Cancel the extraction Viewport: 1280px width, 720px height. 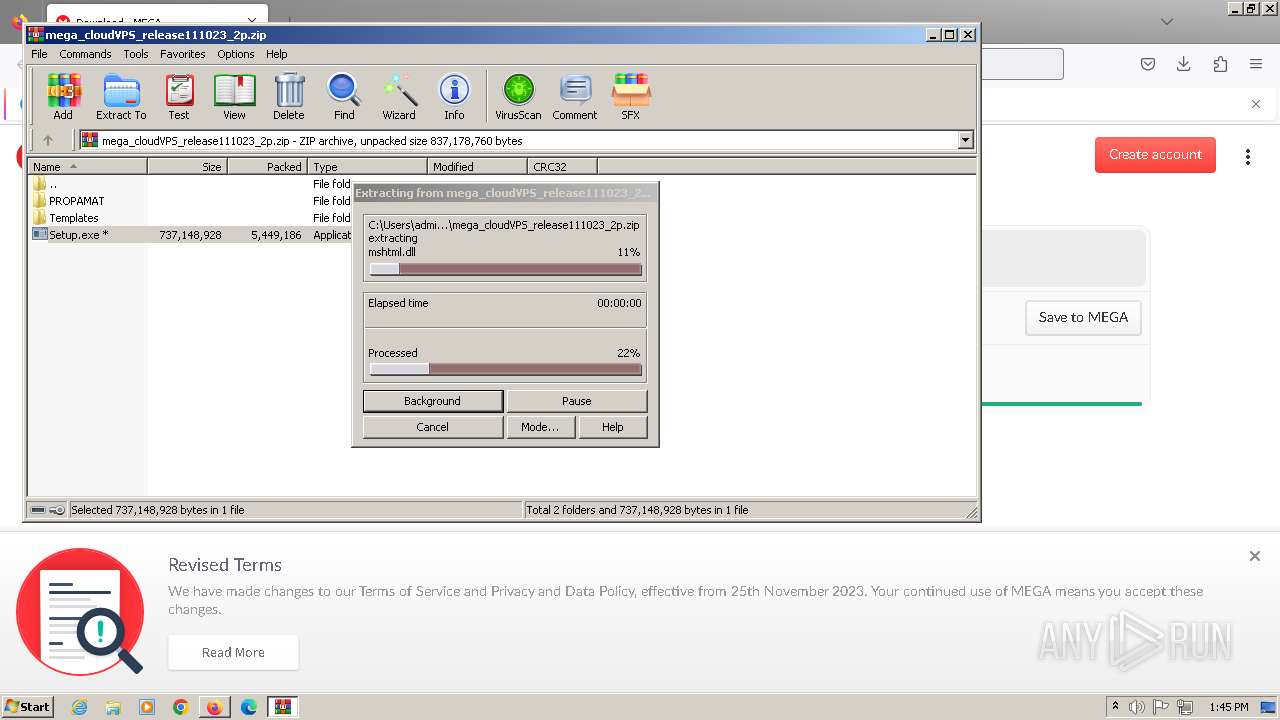click(433, 427)
